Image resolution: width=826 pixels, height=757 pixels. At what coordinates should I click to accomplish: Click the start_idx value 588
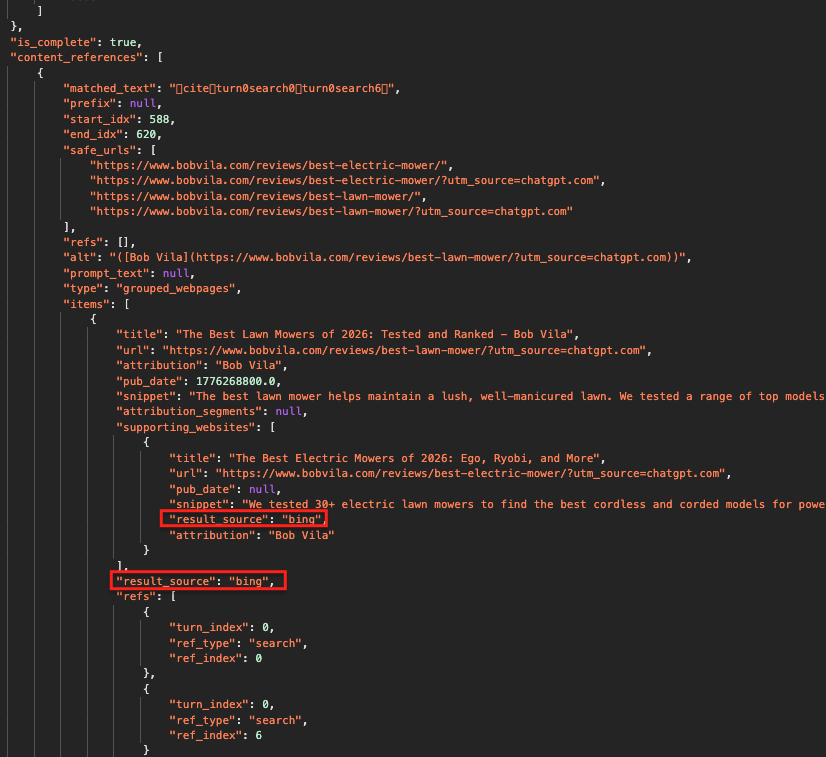pos(159,120)
